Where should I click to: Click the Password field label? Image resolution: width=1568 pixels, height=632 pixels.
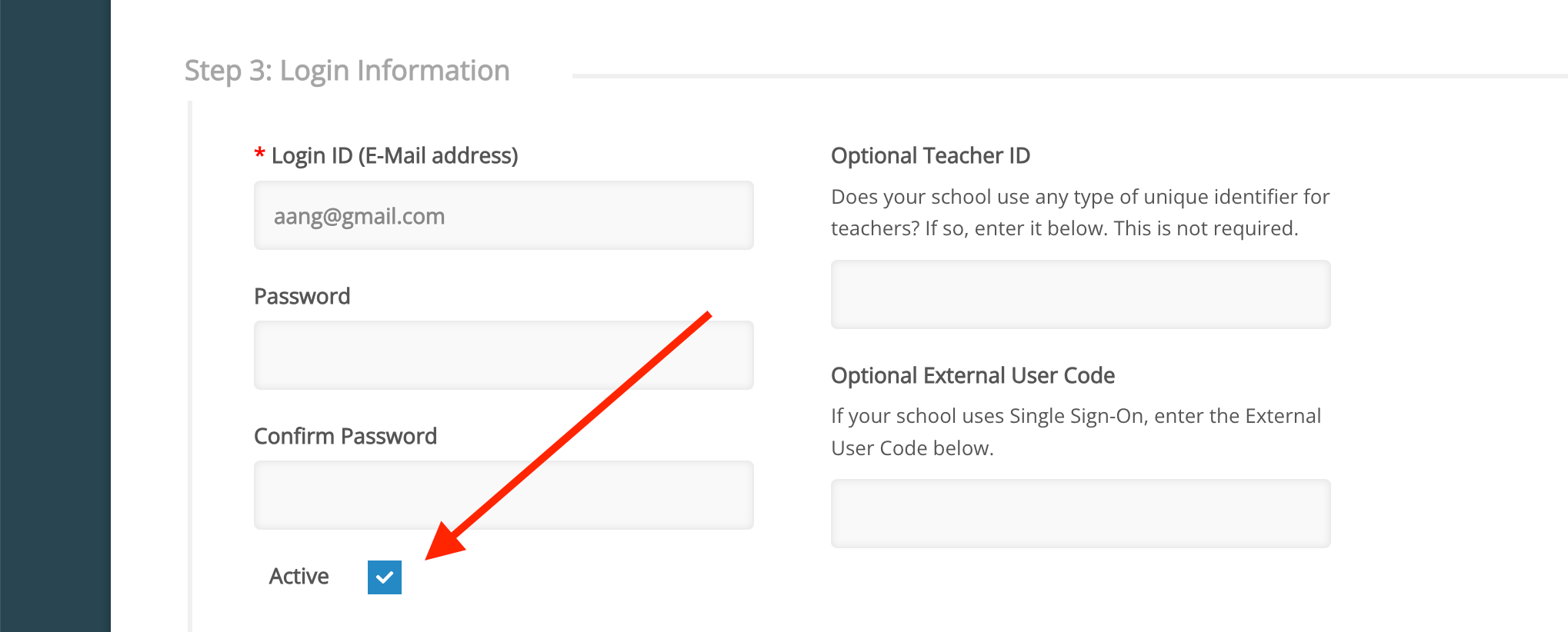(x=302, y=297)
